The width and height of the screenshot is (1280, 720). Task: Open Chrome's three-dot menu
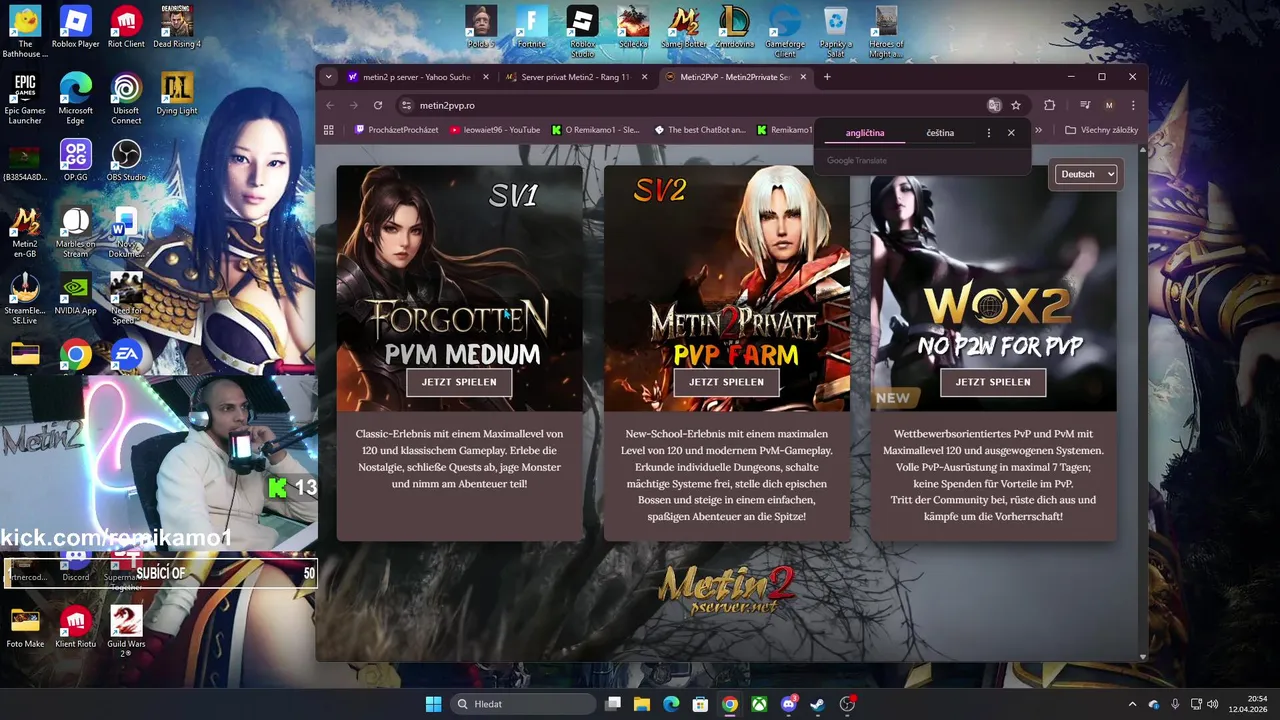[x=1133, y=105]
